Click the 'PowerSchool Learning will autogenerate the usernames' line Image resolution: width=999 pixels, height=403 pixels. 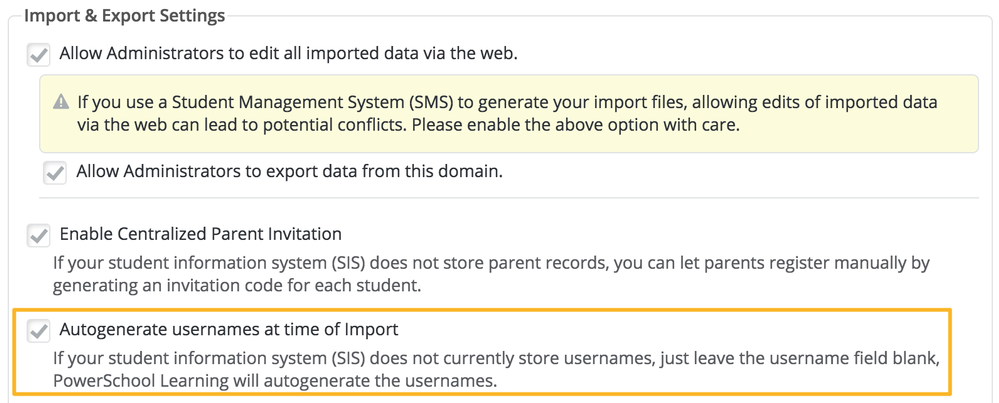[275, 380]
